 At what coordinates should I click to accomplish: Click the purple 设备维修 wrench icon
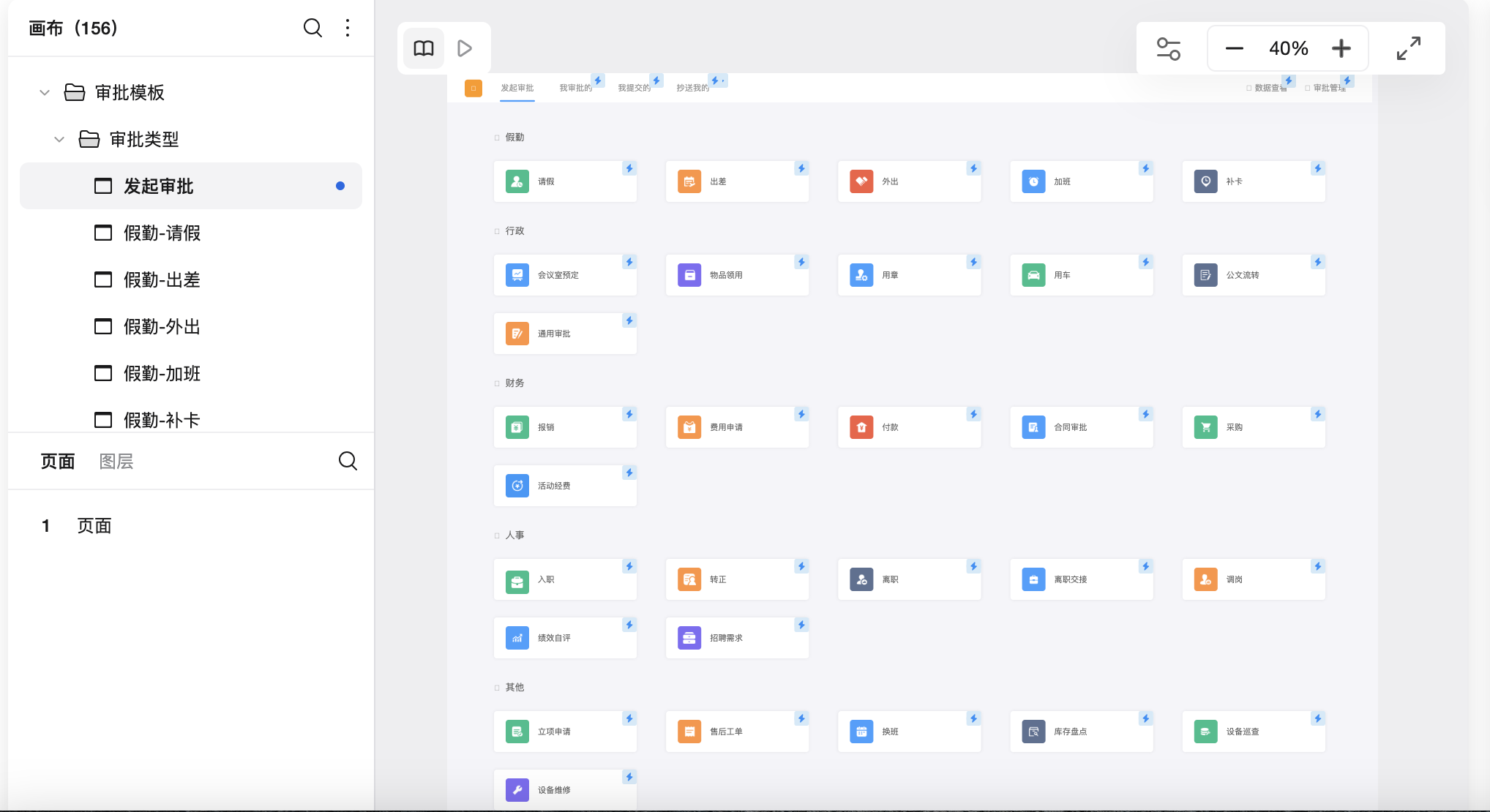517,790
